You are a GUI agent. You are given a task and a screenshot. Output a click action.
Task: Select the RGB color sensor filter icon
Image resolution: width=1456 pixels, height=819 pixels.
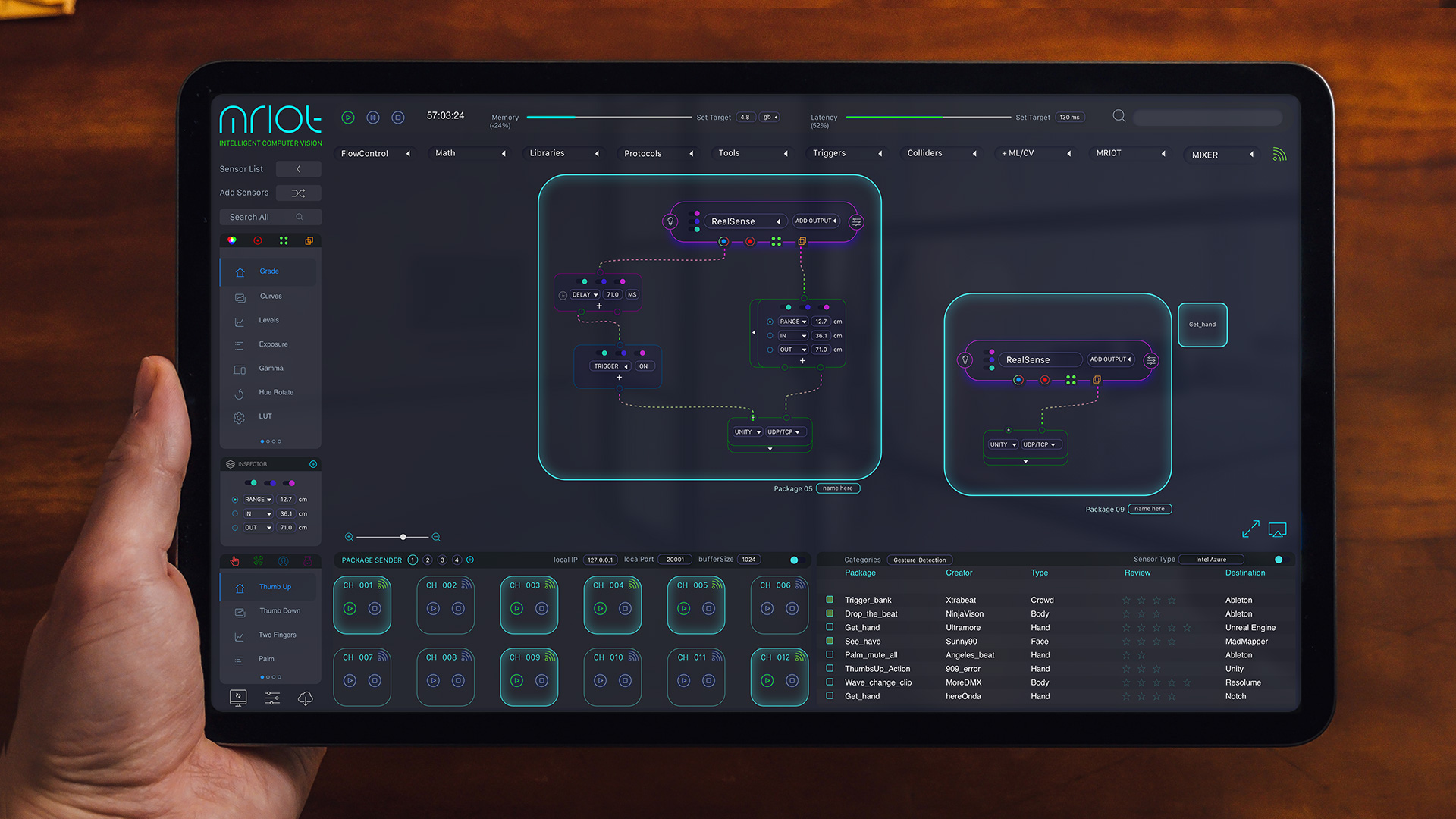click(232, 240)
